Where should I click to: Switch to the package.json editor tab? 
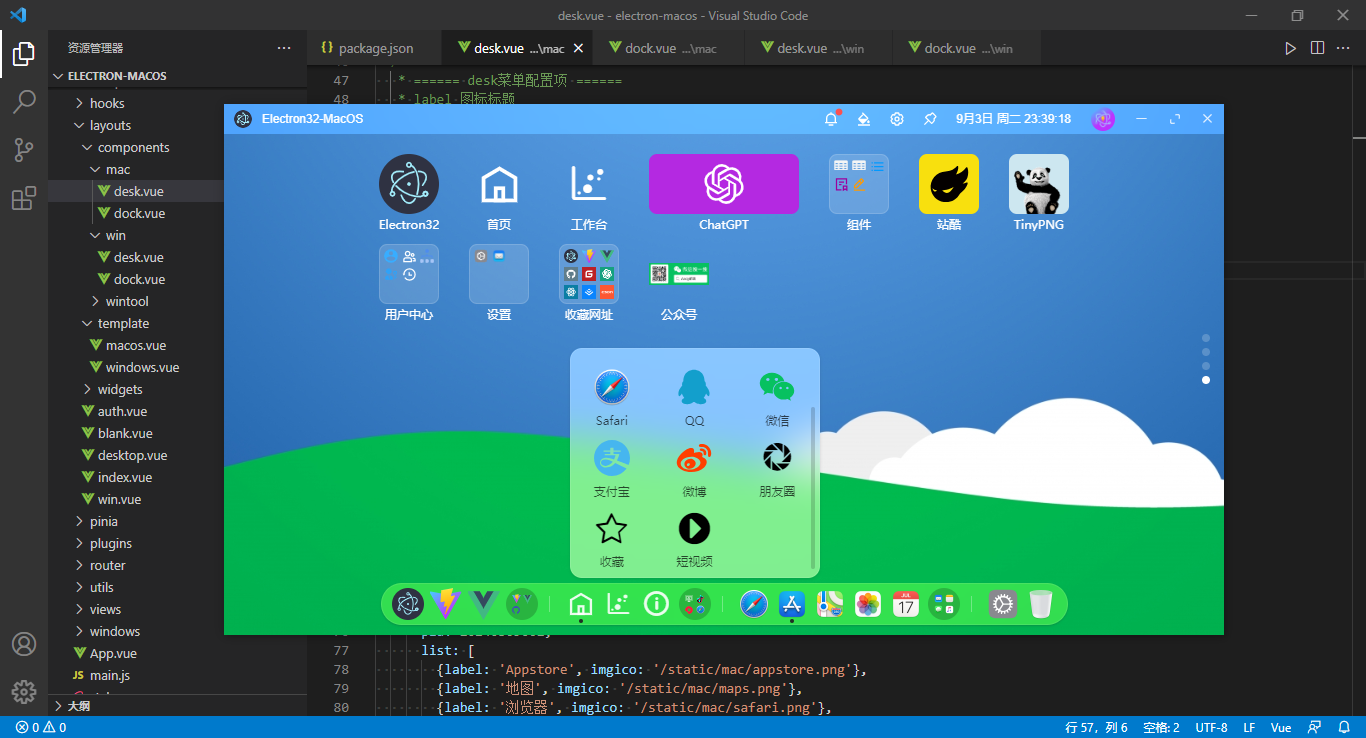click(x=376, y=48)
